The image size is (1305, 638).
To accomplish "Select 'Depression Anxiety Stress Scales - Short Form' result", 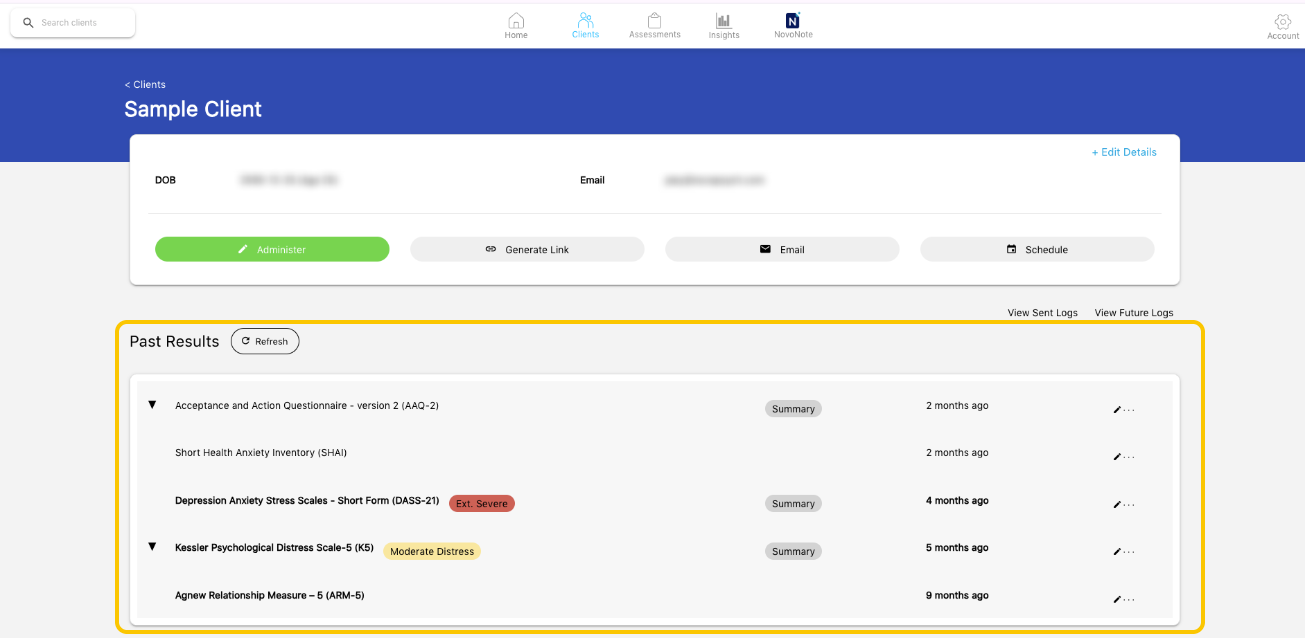I will click(x=307, y=501).
